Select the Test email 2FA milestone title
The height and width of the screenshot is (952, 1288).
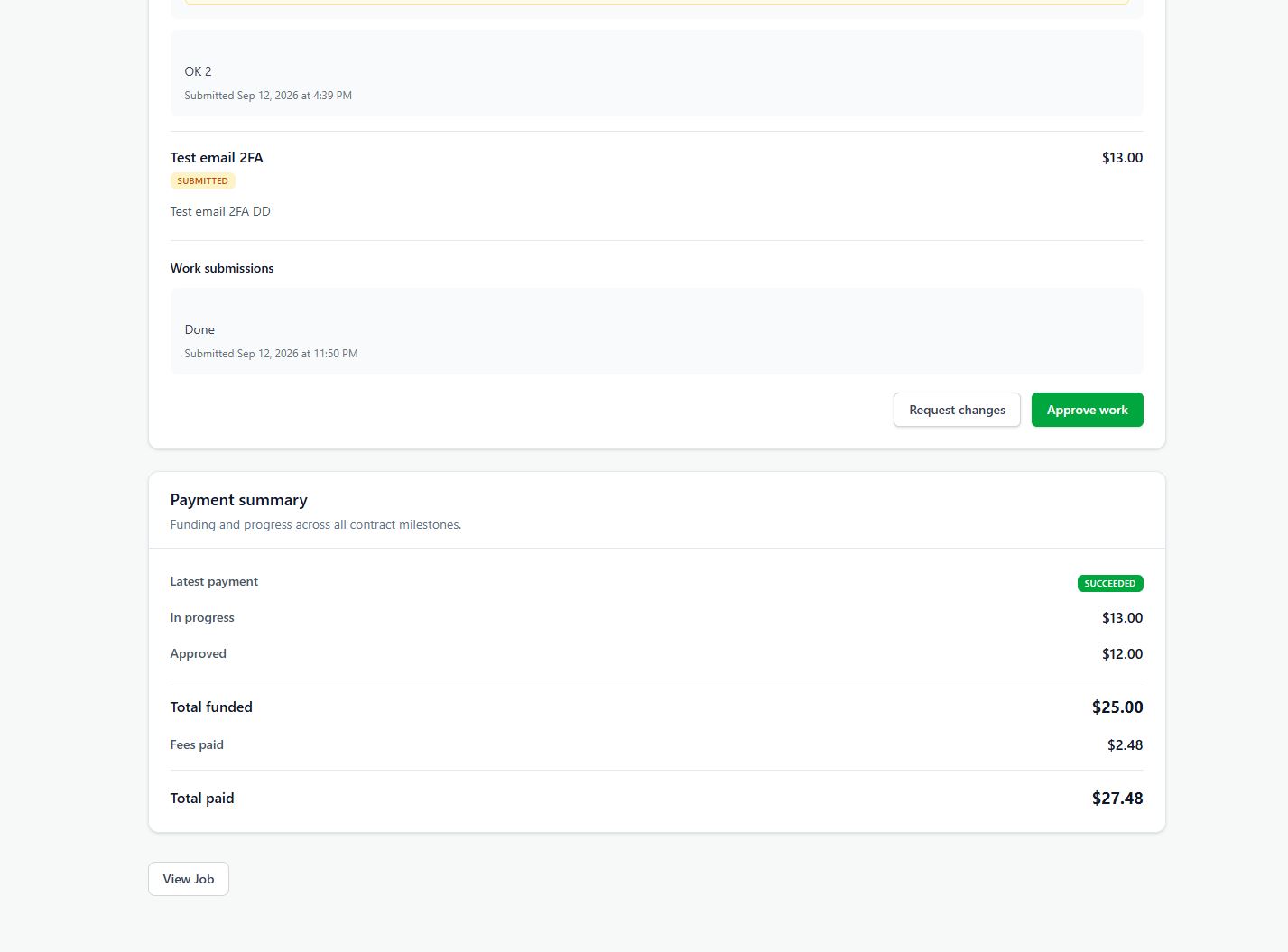click(x=217, y=157)
